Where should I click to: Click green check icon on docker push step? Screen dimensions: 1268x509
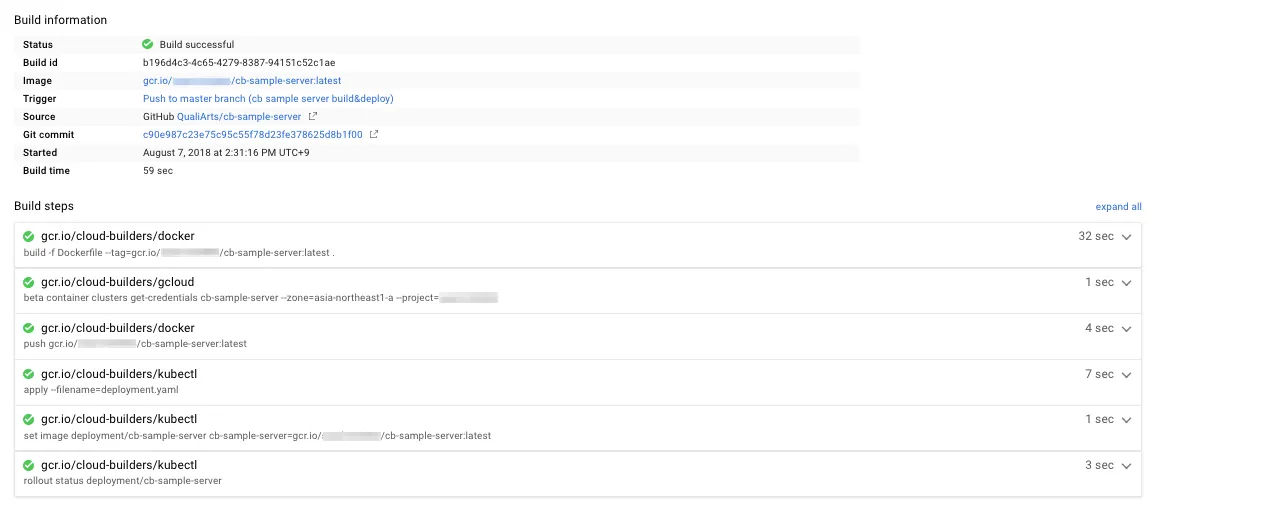click(x=29, y=328)
